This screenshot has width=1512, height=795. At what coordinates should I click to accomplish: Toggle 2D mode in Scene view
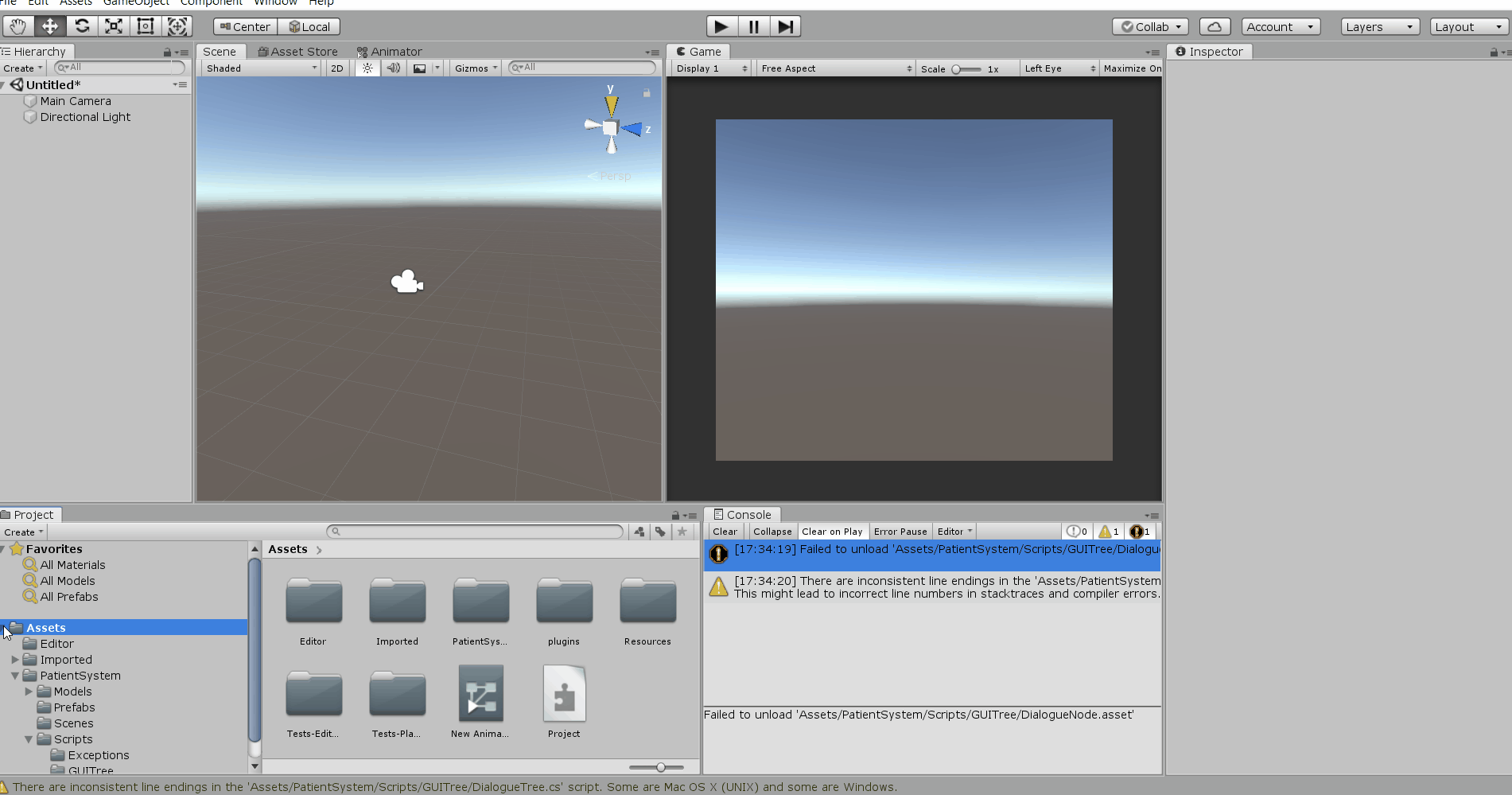point(337,68)
